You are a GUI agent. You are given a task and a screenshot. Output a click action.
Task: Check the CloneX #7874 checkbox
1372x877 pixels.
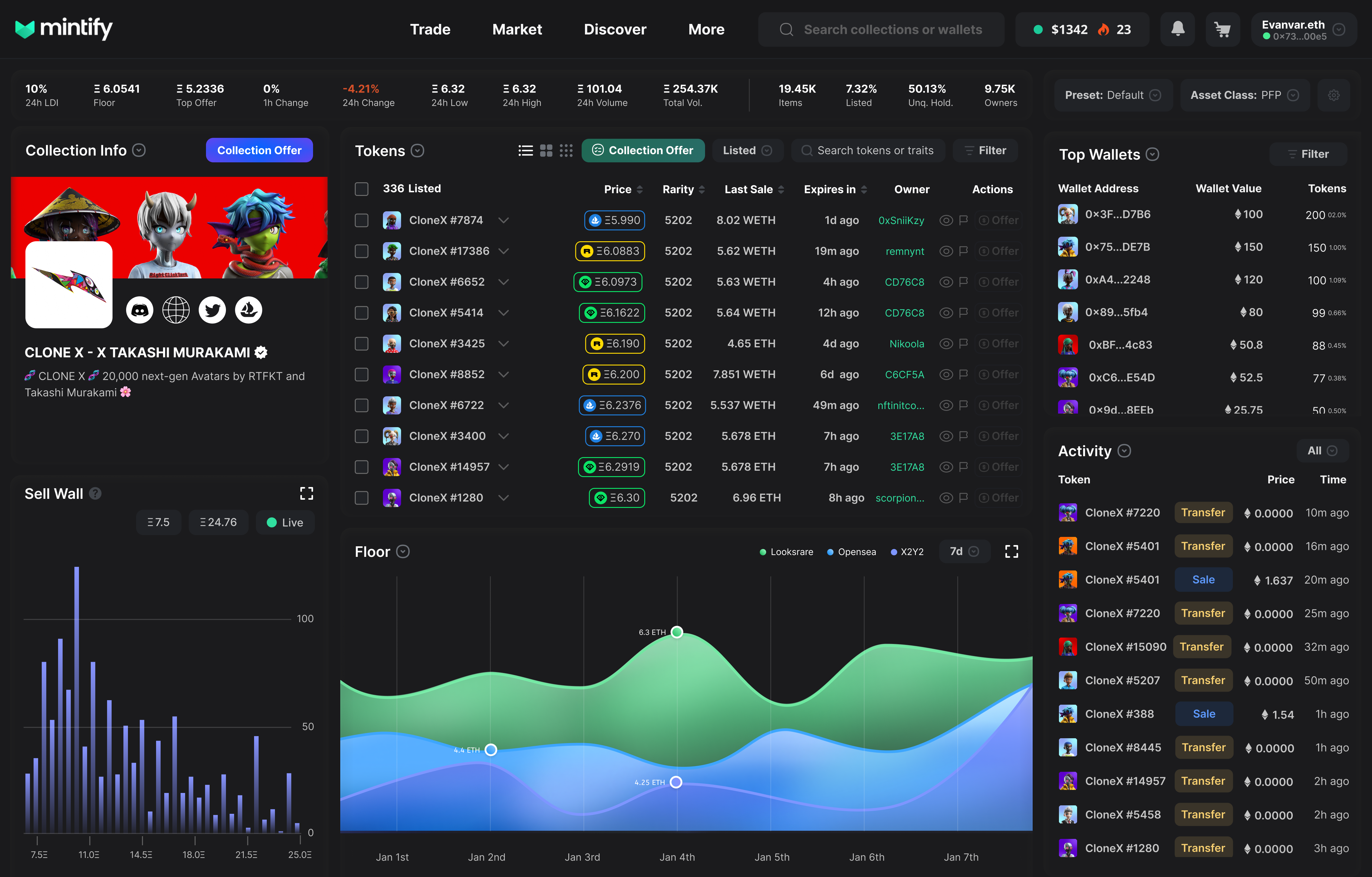click(362, 220)
